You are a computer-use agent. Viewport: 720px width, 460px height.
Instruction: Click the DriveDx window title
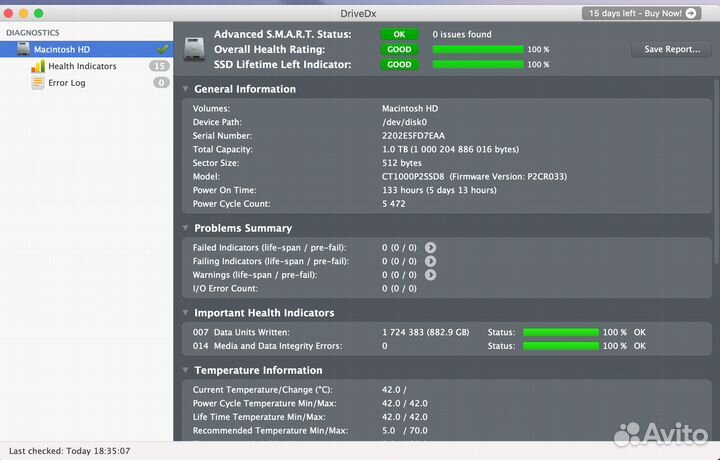358,14
